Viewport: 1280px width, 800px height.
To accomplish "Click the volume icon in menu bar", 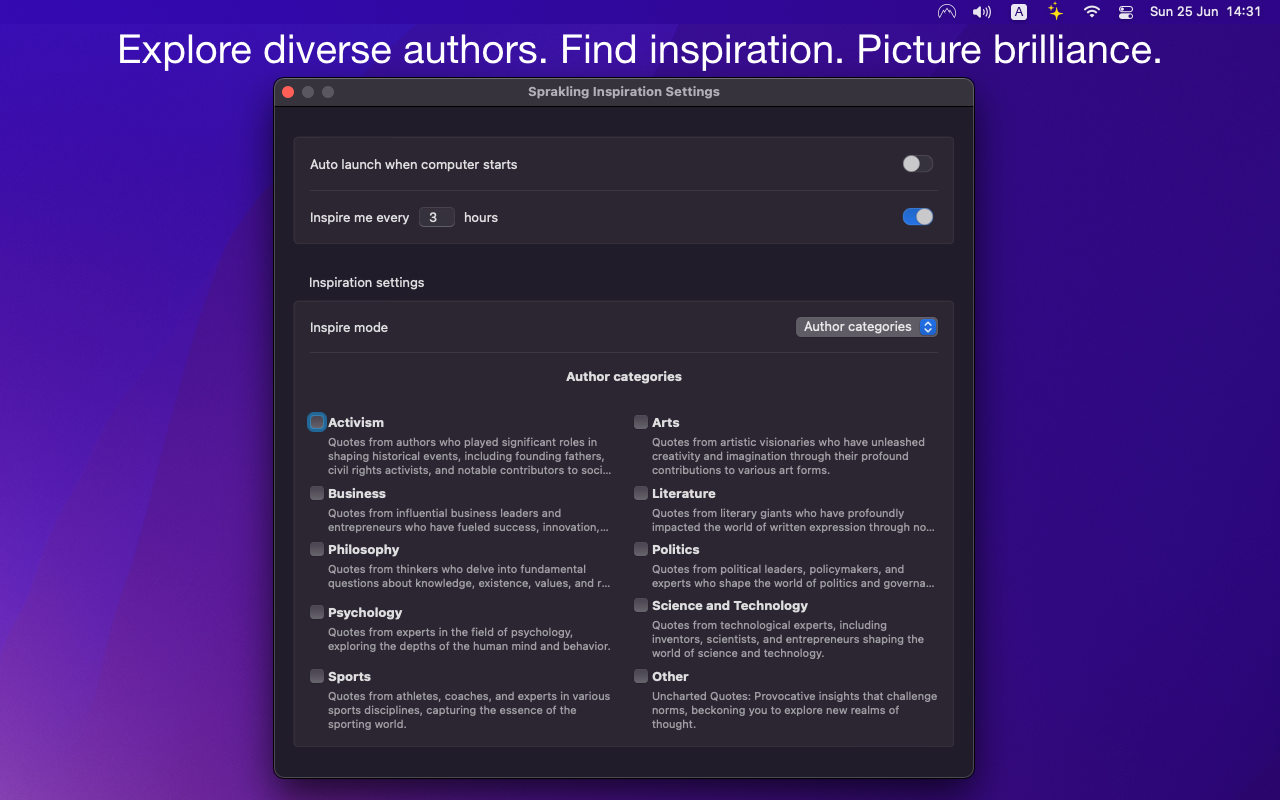I will coord(982,12).
